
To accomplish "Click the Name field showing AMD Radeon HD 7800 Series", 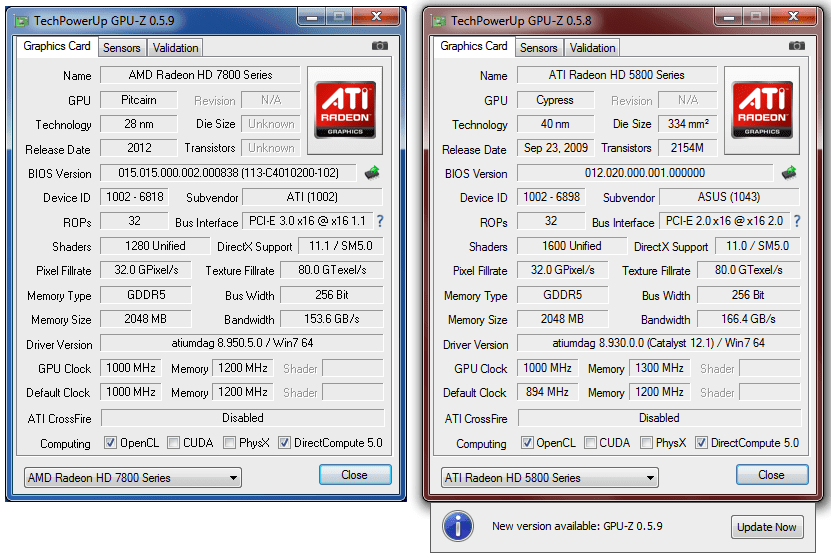I will 200,75.
